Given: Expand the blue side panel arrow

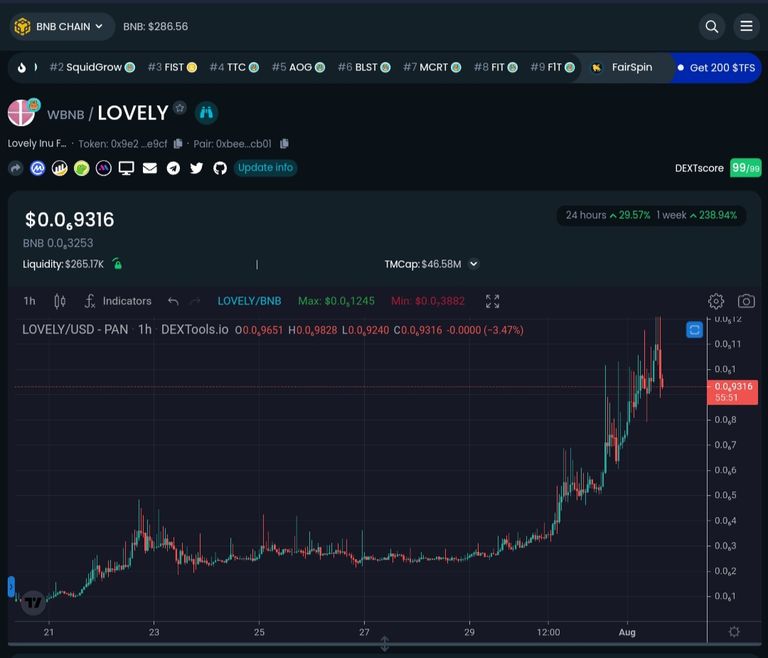Looking at the screenshot, I should click(11, 586).
